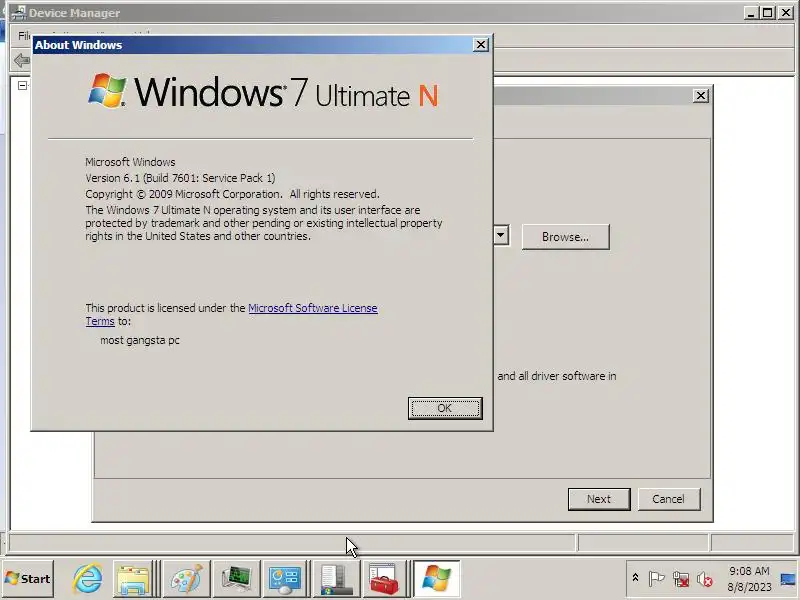Click Next in the driver wizard

coord(599,499)
